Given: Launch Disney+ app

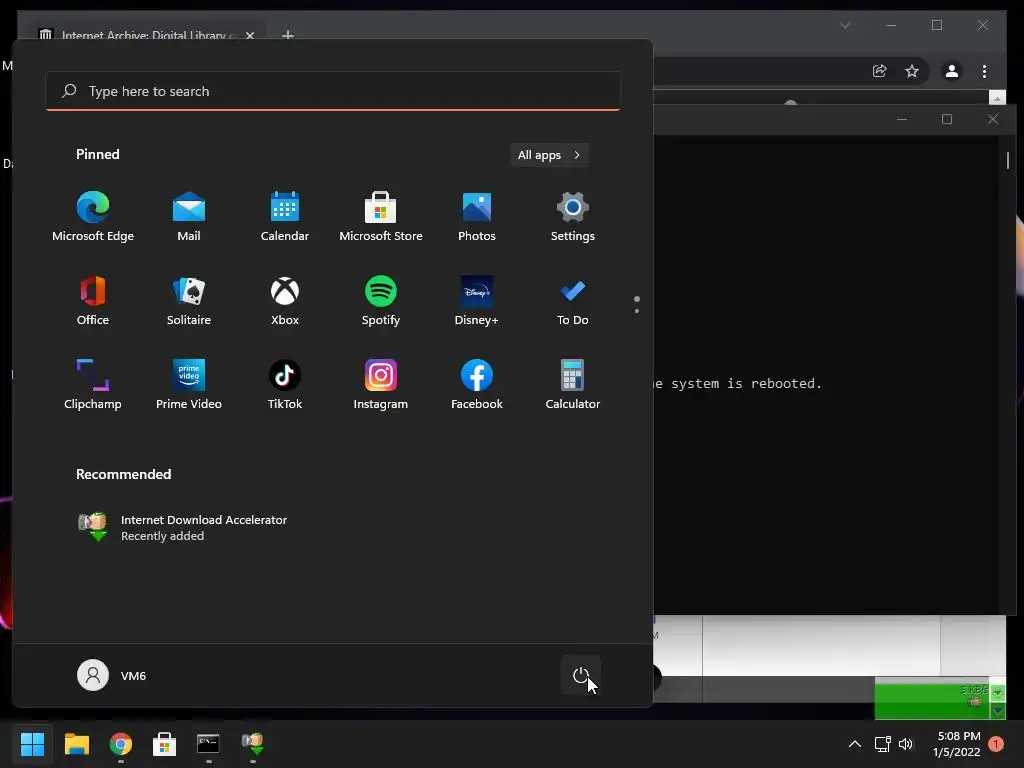Looking at the screenshot, I should tap(477, 300).
